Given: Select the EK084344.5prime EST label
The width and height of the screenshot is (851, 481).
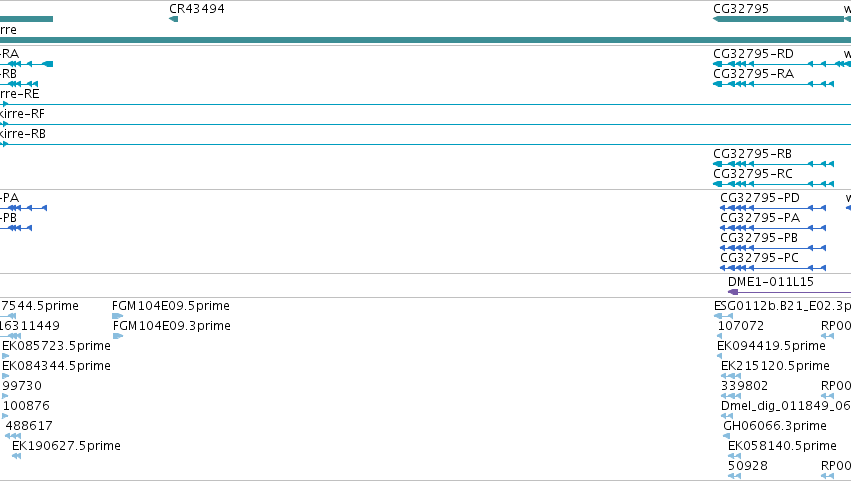Looking at the screenshot, I should [x=56, y=366].
